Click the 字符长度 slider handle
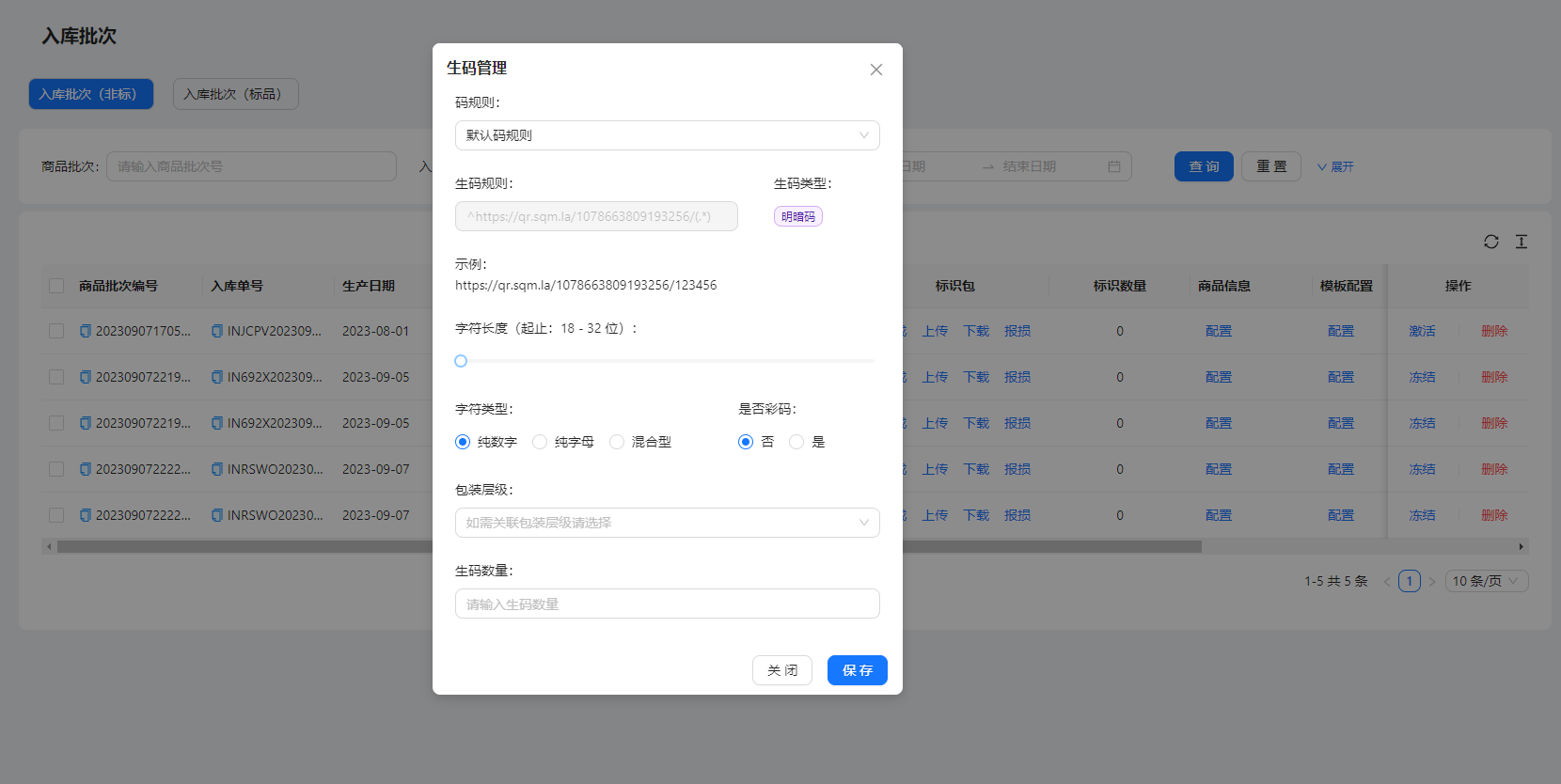The image size is (1561, 784). [x=461, y=361]
